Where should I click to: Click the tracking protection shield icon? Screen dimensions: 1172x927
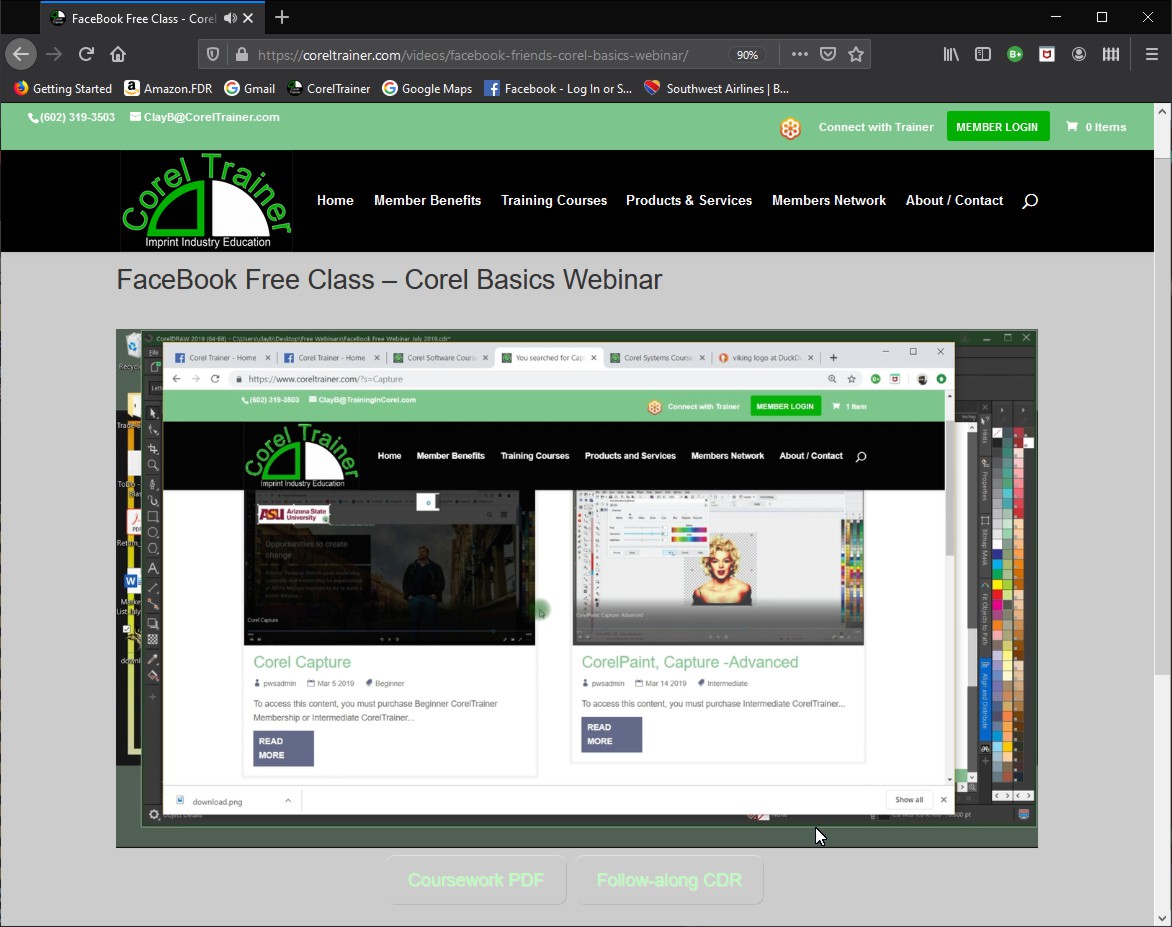point(213,55)
